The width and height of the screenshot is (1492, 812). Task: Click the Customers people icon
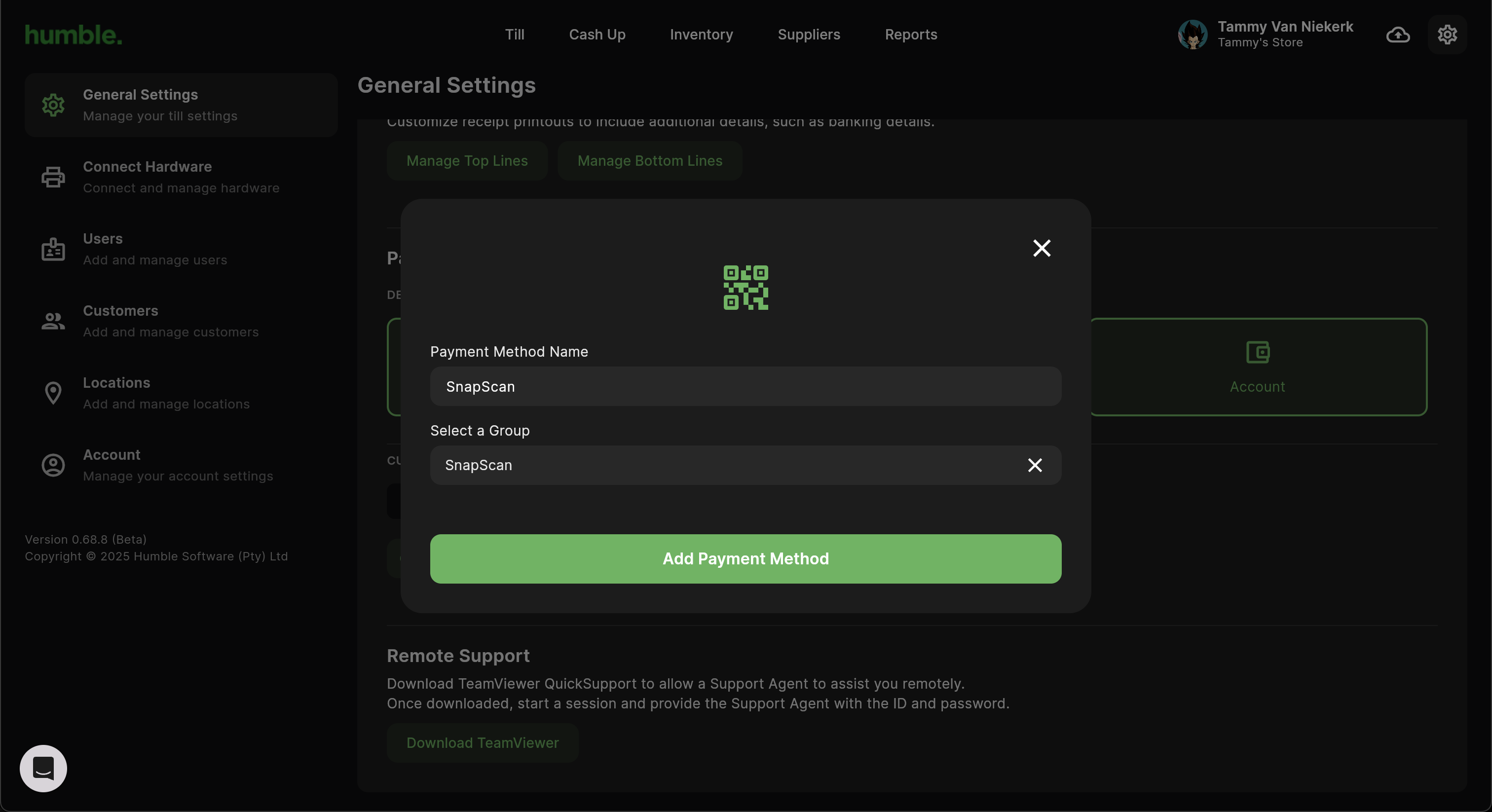[x=53, y=321]
